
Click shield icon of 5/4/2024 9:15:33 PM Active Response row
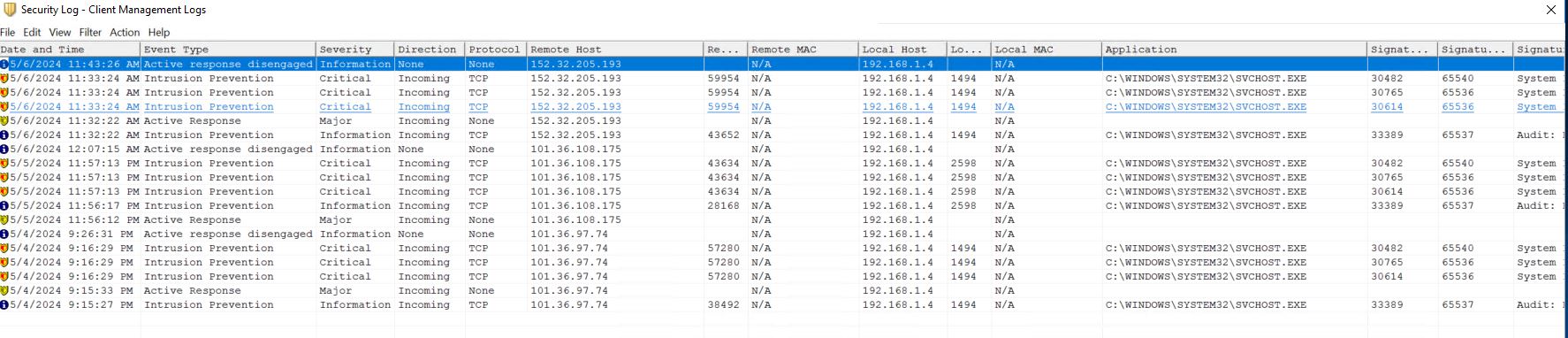click(4, 291)
